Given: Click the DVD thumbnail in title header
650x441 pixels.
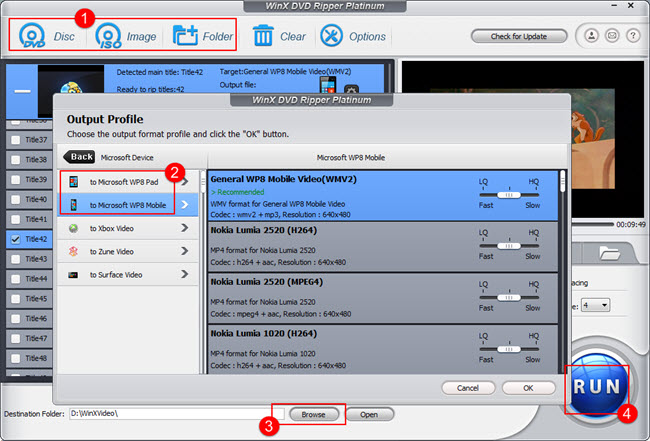Looking at the screenshot, I should [x=70, y=90].
